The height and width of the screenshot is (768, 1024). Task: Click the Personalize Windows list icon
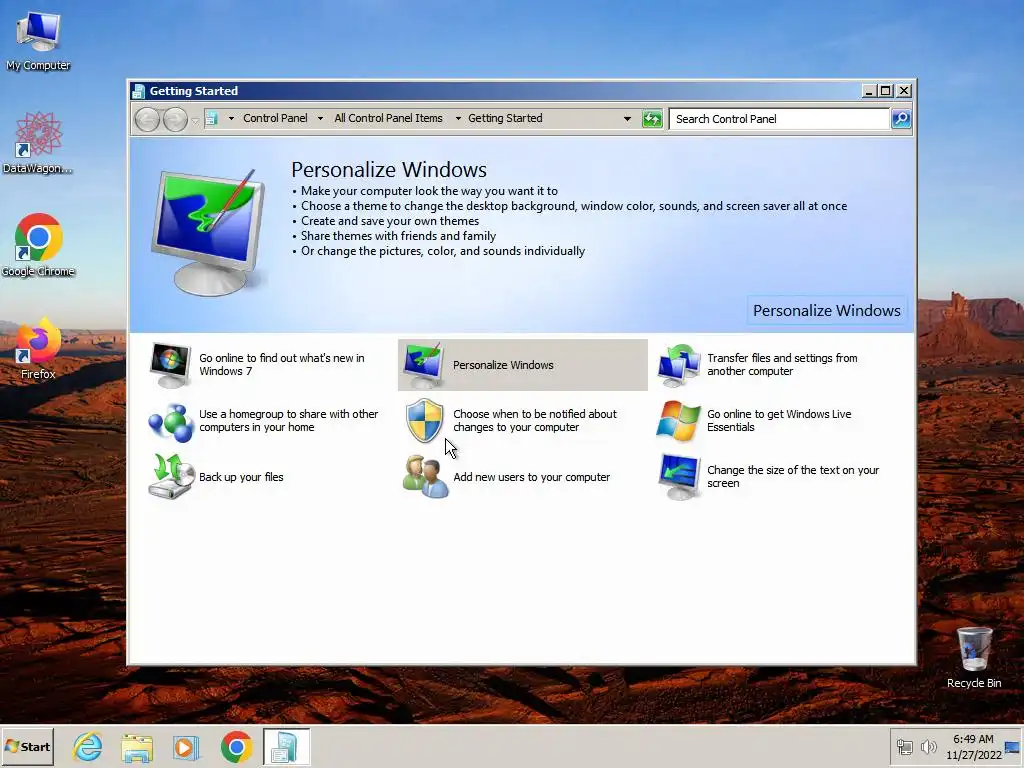[423, 364]
